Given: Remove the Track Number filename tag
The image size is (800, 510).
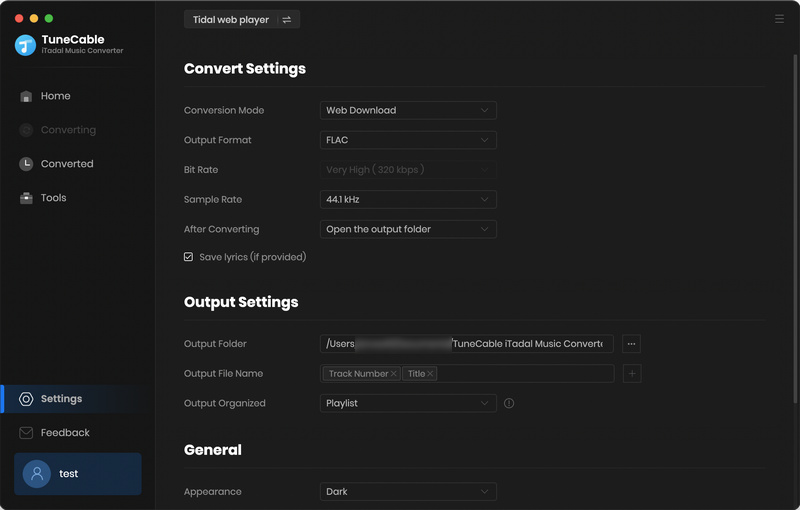Looking at the screenshot, I should (x=393, y=374).
